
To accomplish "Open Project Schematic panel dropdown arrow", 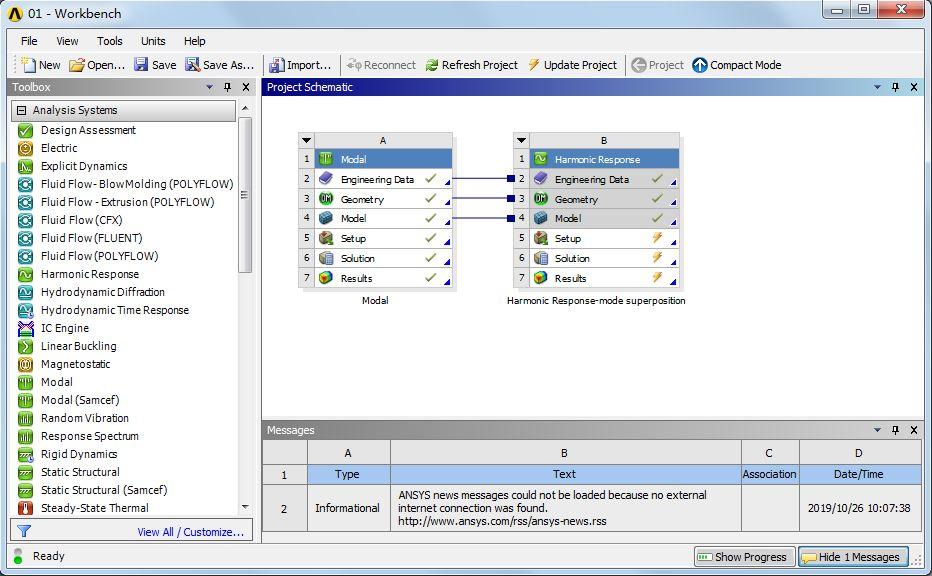I will coord(877,87).
